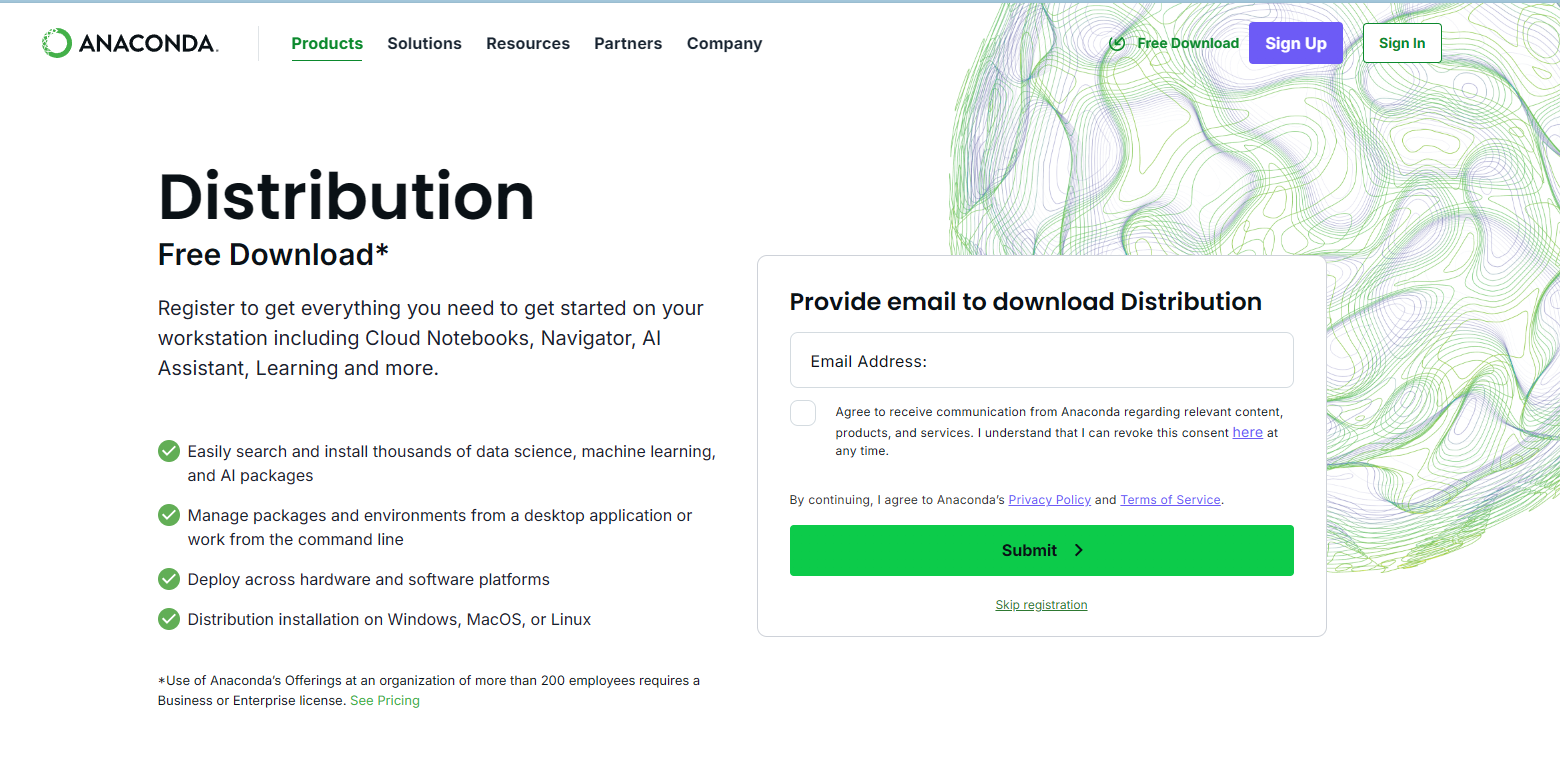Focus the Email Address input field
Image resolution: width=1560 pixels, height=771 pixels.
coord(1042,360)
